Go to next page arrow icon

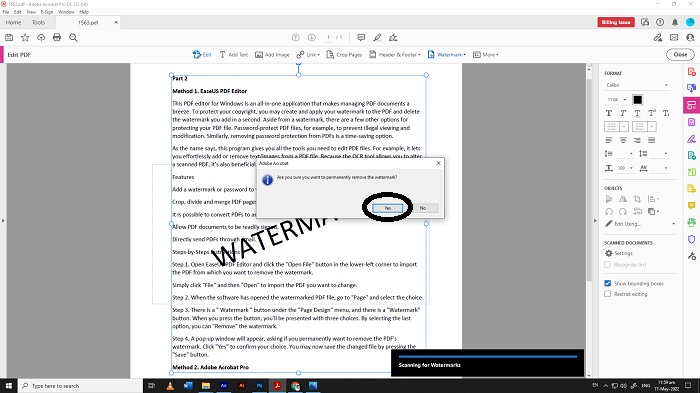312,38
